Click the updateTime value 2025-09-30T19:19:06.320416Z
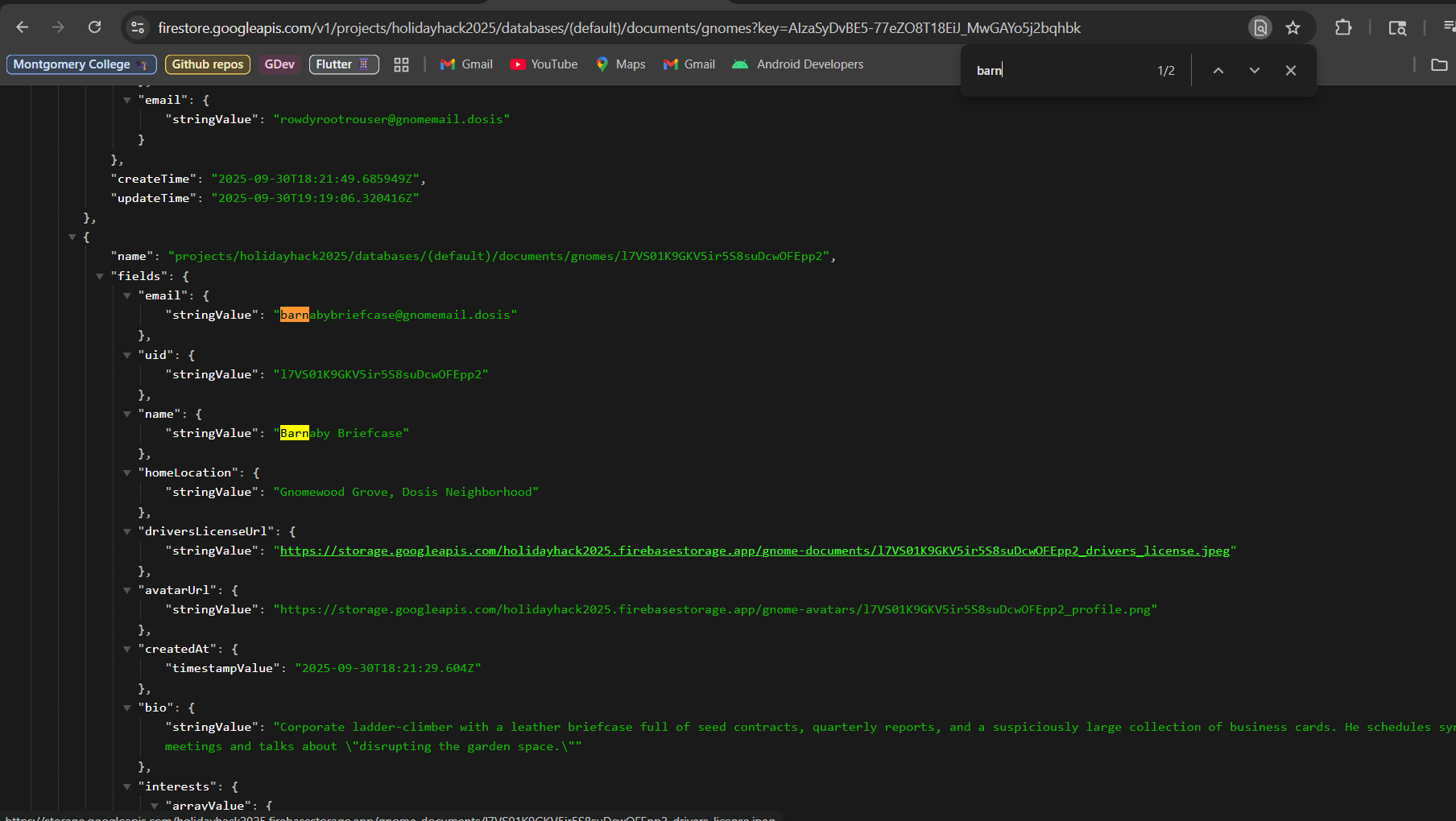 [316, 198]
